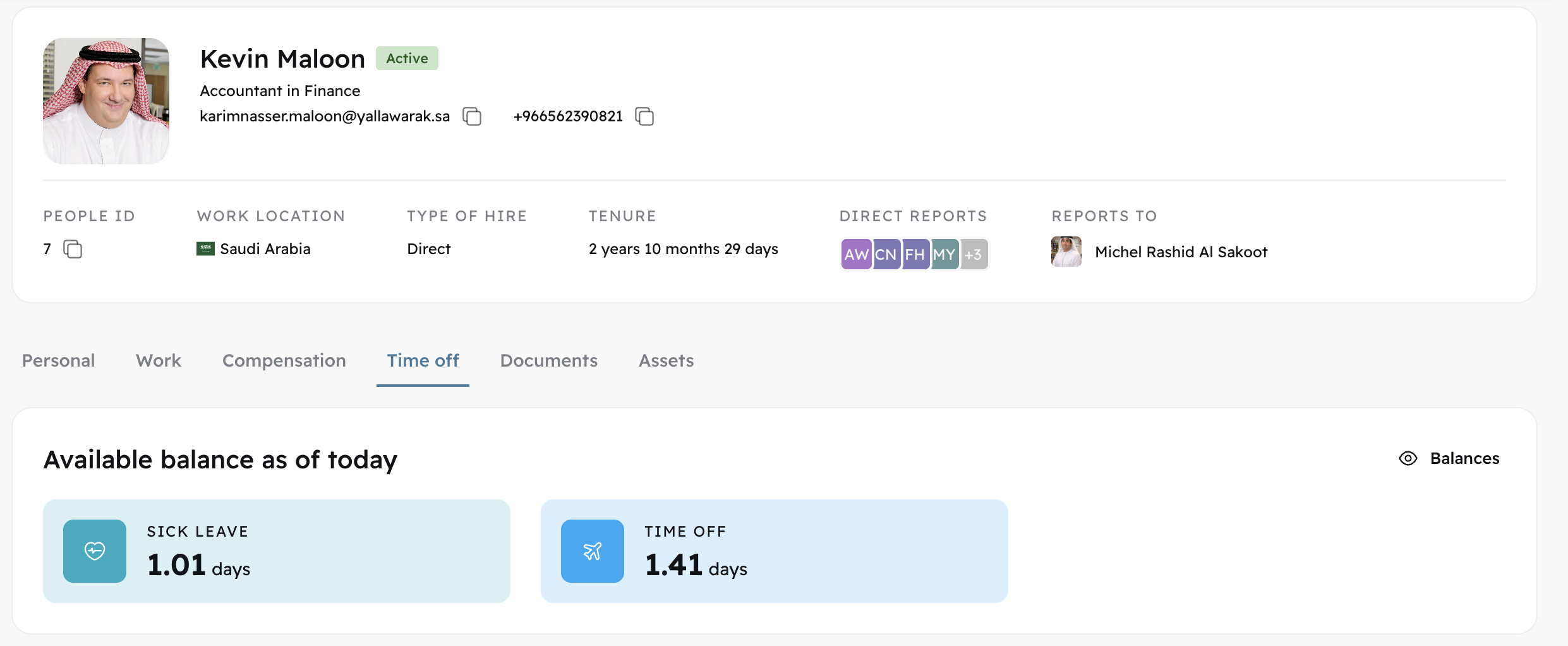The width and height of the screenshot is (1568, 646).
Task: Click the Active status badge
Action: tap(406, 58)
